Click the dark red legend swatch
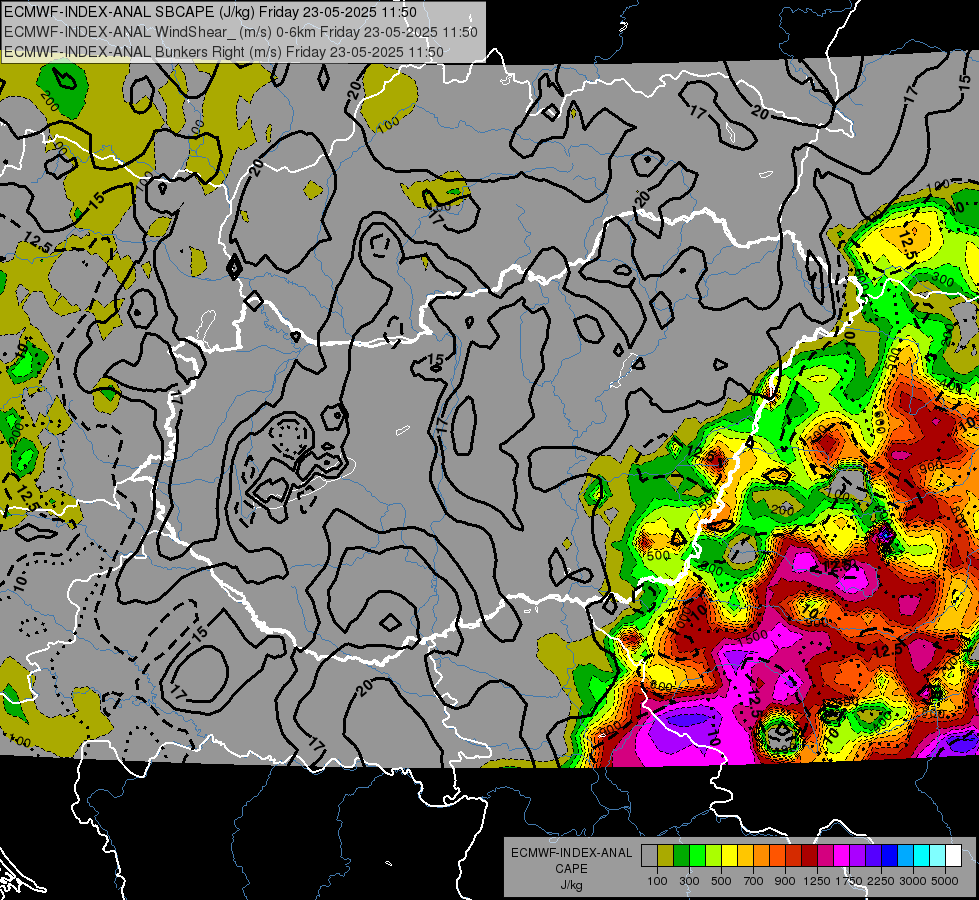The image size is (979, 900). click(x=809, y=856)
